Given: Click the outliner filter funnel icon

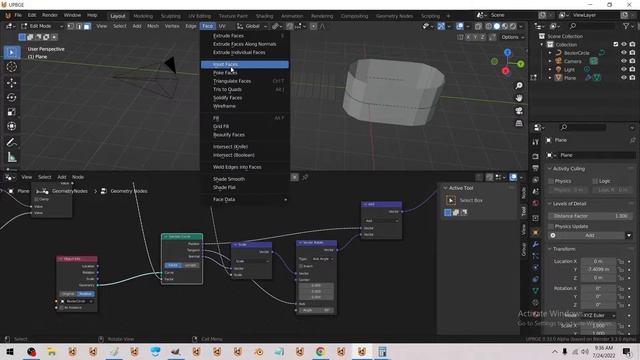Looking at the screenshot, I should click(x=626, y=26).
